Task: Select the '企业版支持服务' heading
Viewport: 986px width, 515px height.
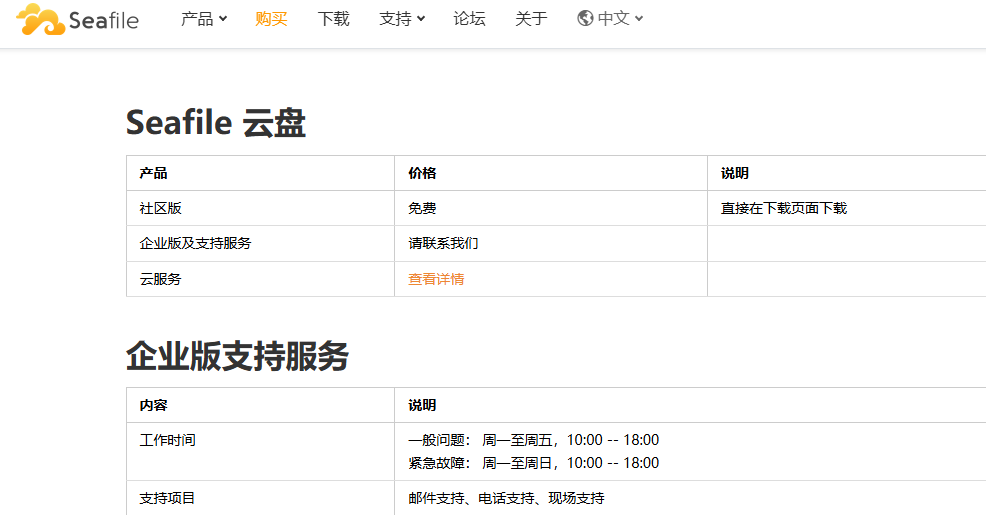Action: pos(237,356)
